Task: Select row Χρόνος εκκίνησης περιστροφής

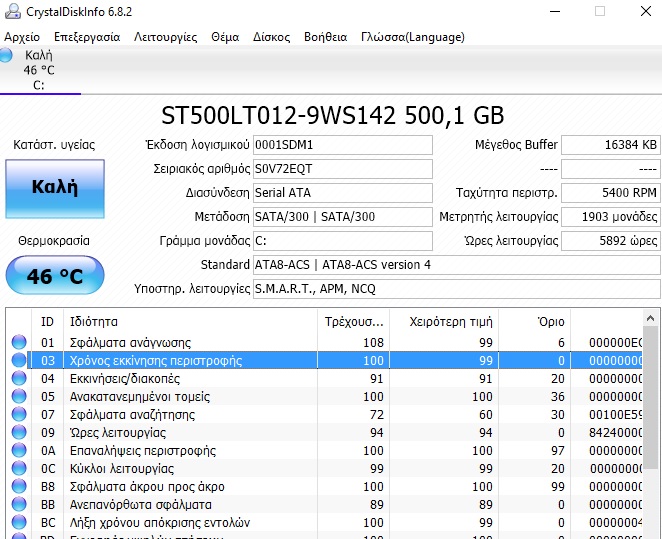Action: click(325, 360)
